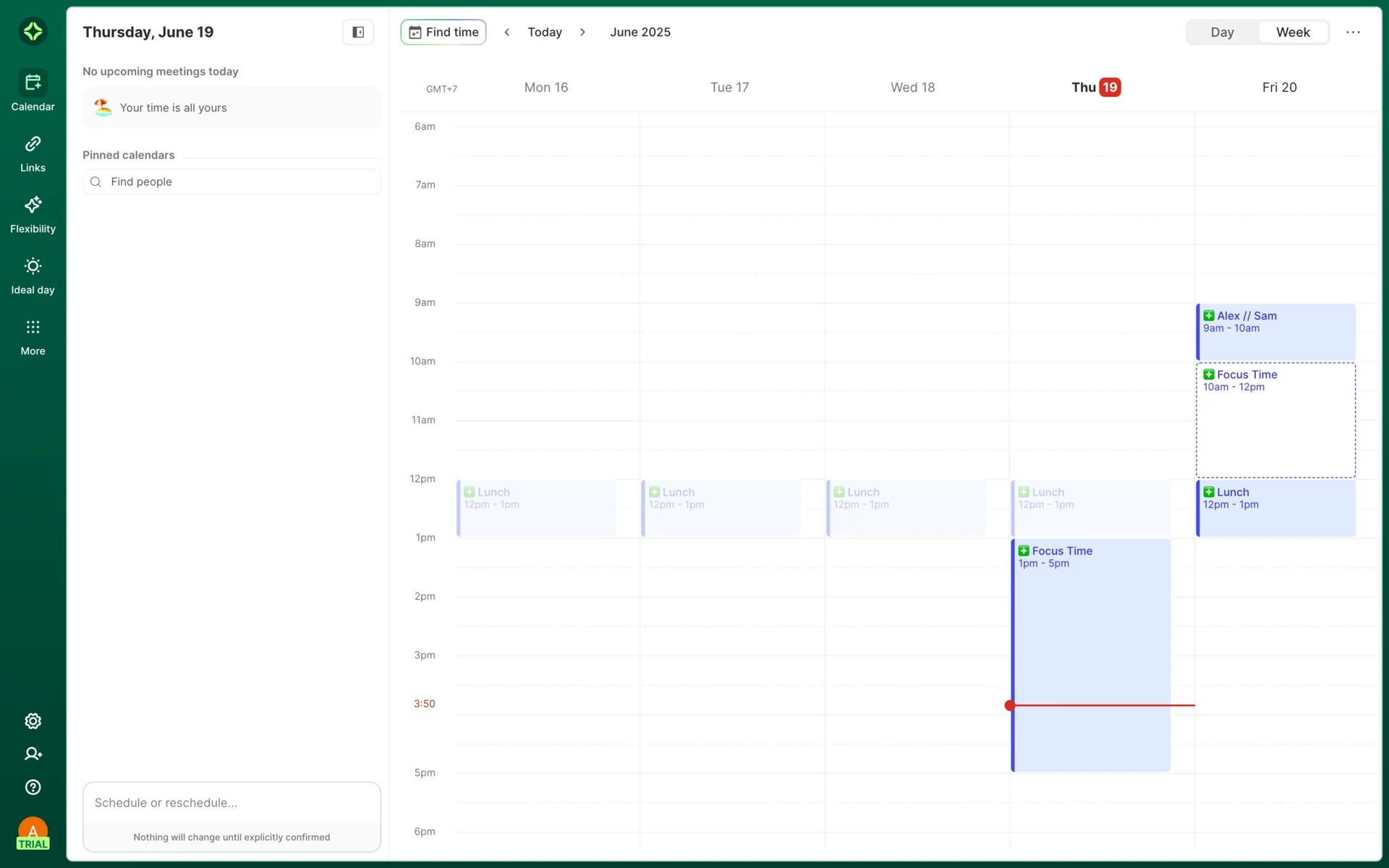
Task: Go to previous week arrow
Action: pos(506,32)
